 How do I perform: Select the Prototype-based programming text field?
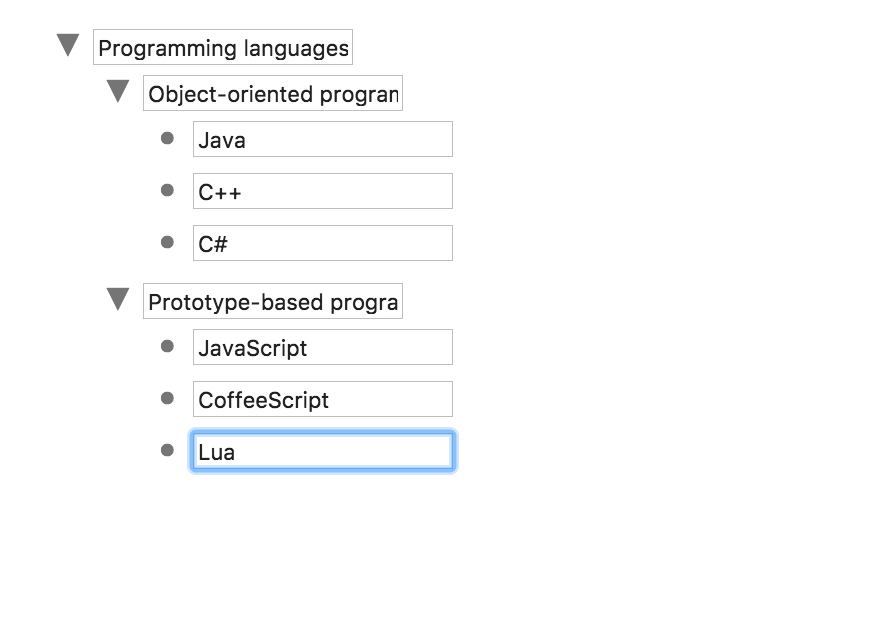tap(272, 301)
